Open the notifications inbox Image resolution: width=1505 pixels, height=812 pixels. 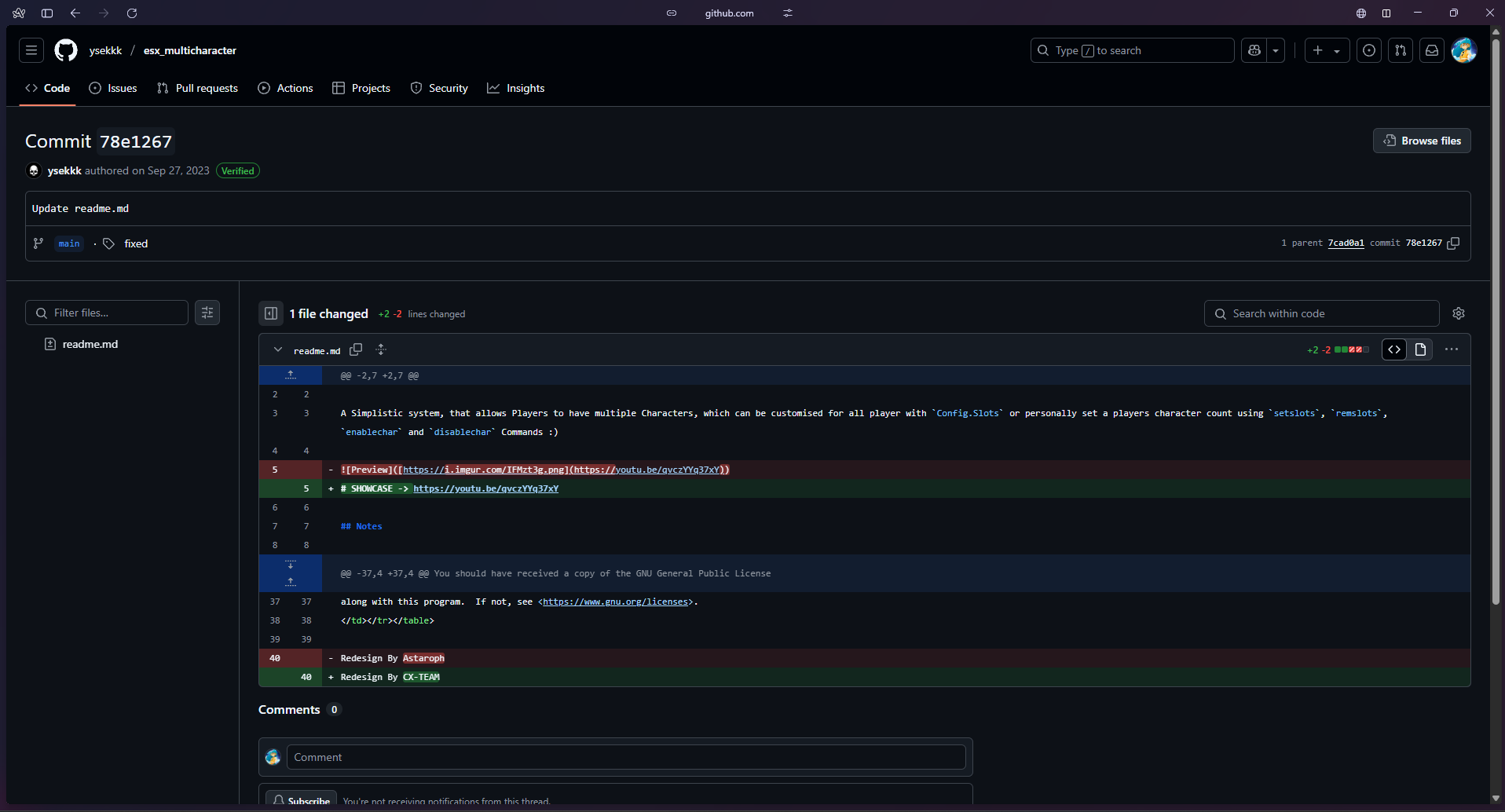pyautogui.click(x=1432, y=50)
